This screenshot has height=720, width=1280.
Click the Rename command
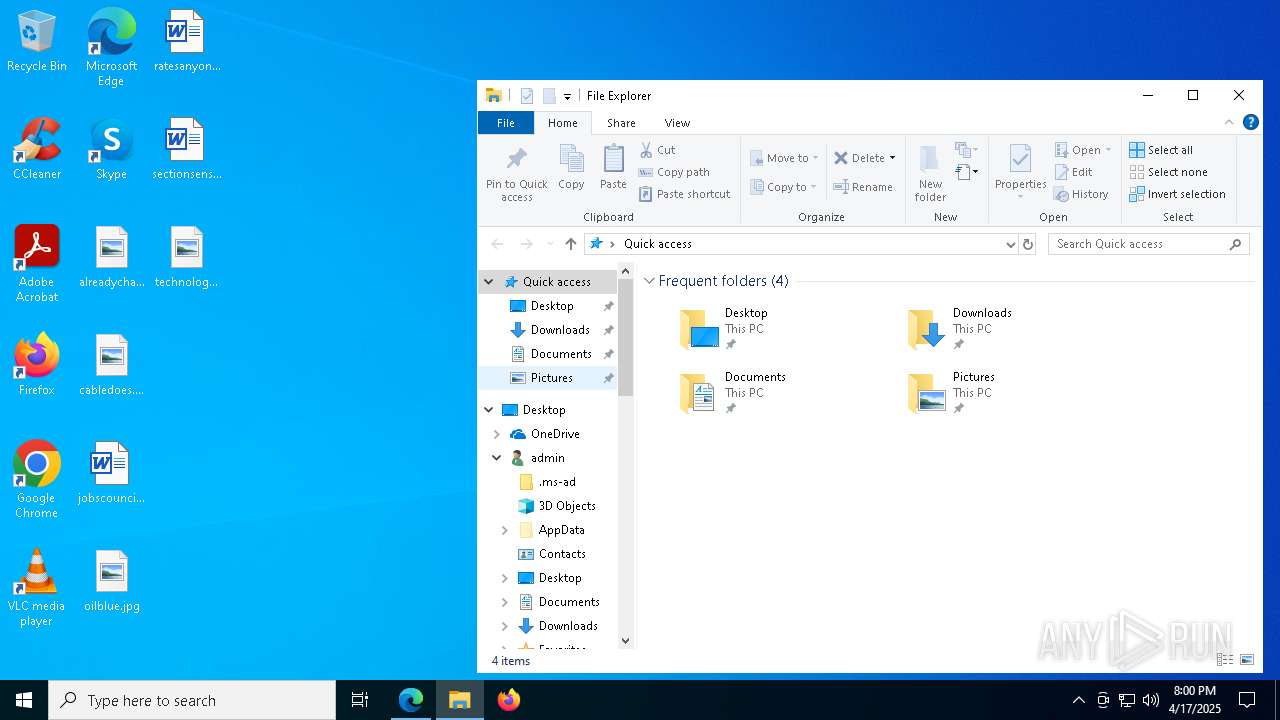(x=863, y=187)
